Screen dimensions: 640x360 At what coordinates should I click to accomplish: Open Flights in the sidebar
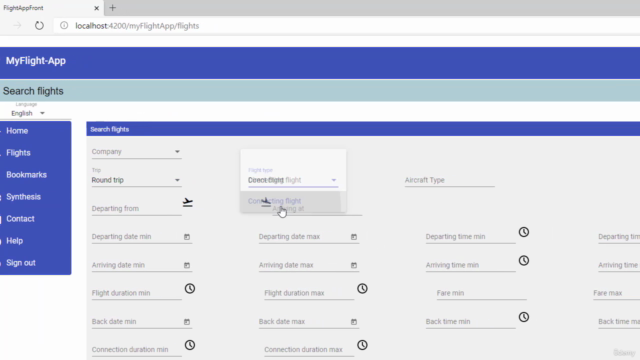click(18, 153)
